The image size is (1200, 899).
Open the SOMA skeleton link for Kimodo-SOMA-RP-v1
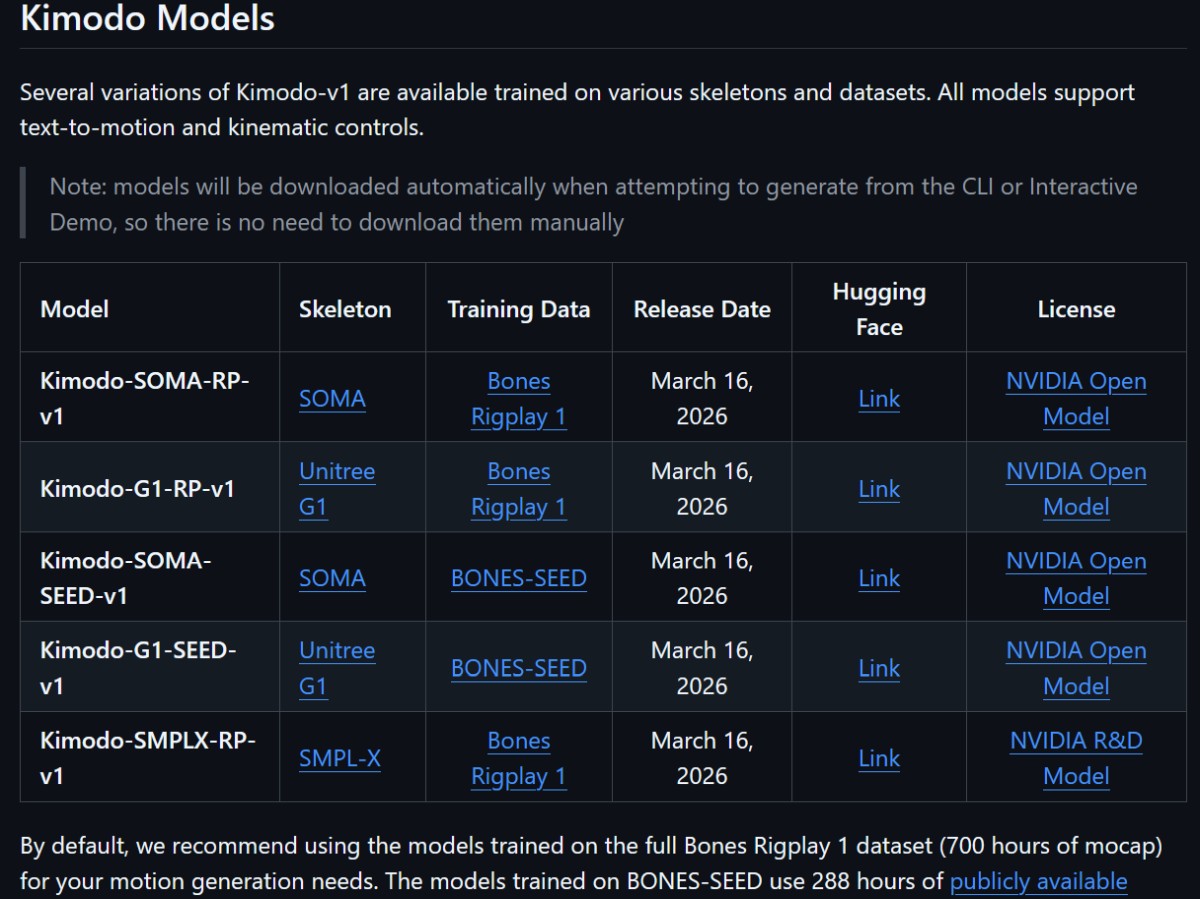pos(332,398)
